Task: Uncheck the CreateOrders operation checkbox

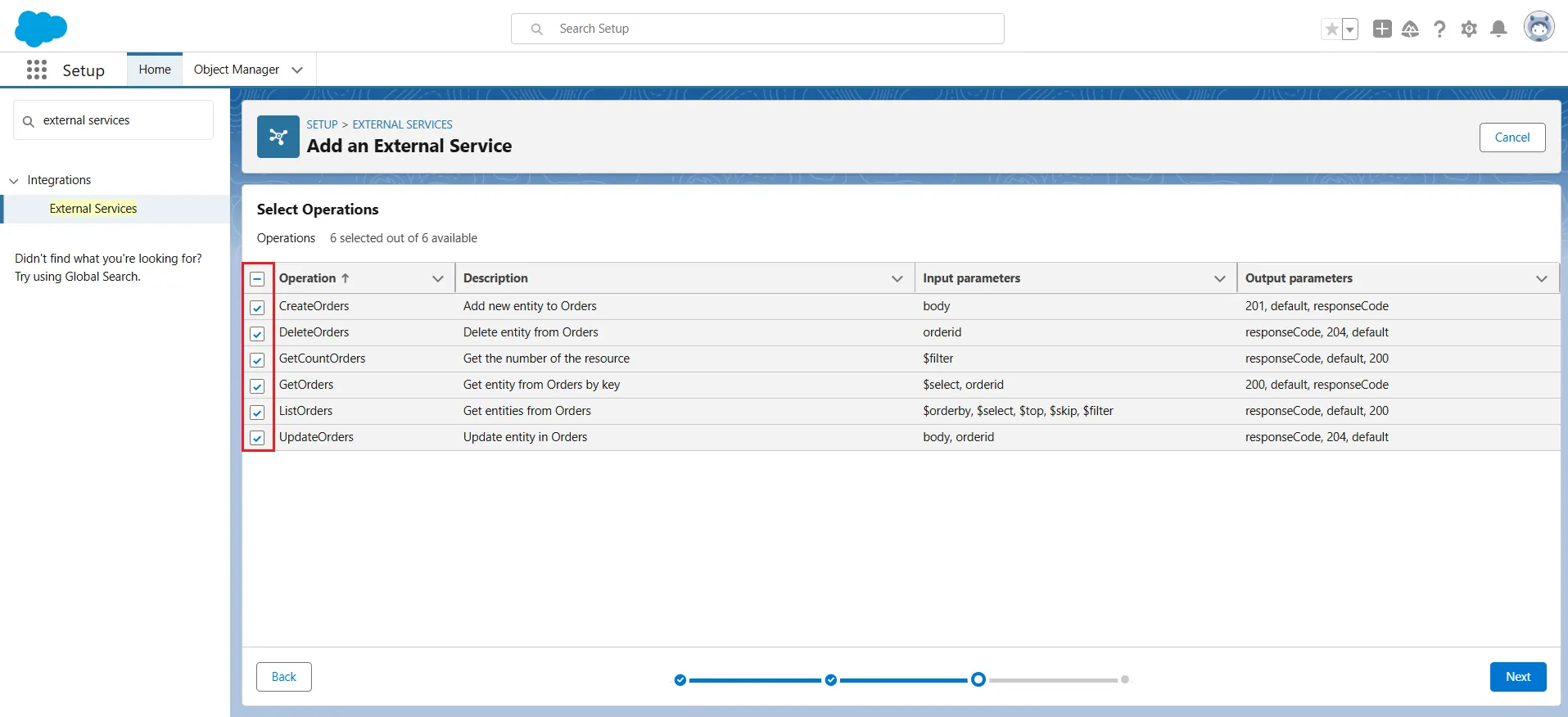Action: pos(257,308)
